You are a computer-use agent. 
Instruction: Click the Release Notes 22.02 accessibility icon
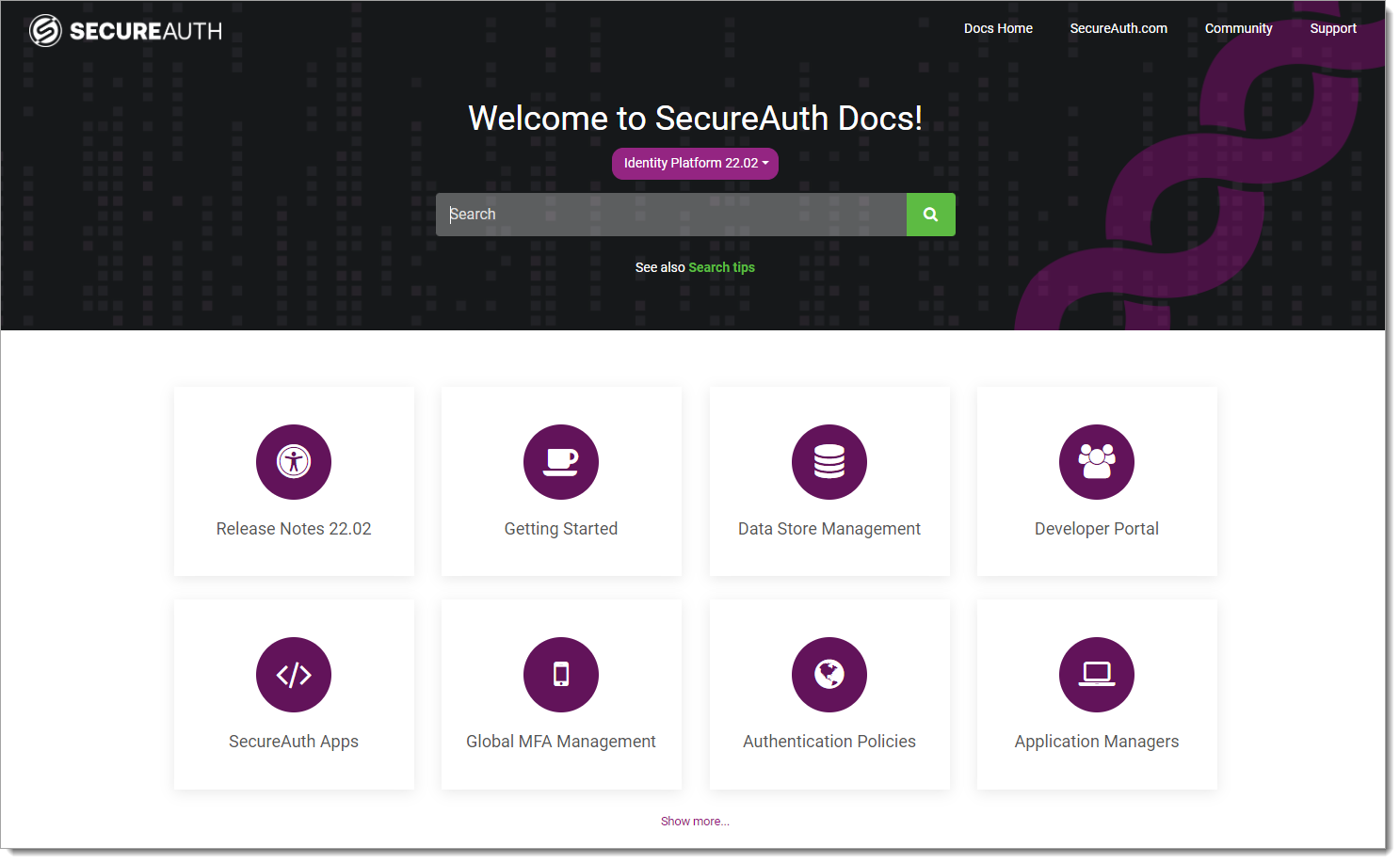[293, 462]
